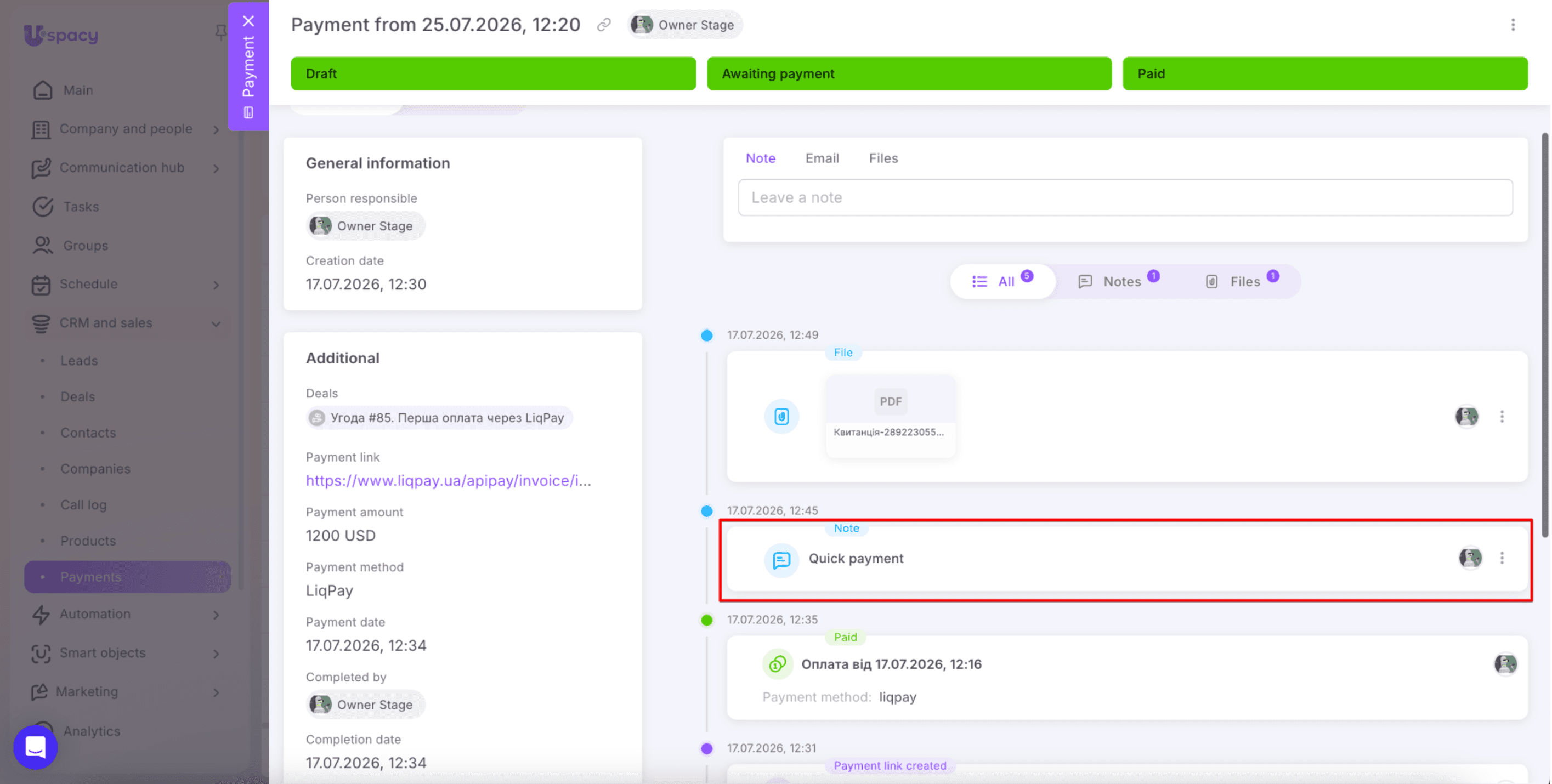Open Contacts in CRM menu

pyautogui.click(x=88, y=433)
